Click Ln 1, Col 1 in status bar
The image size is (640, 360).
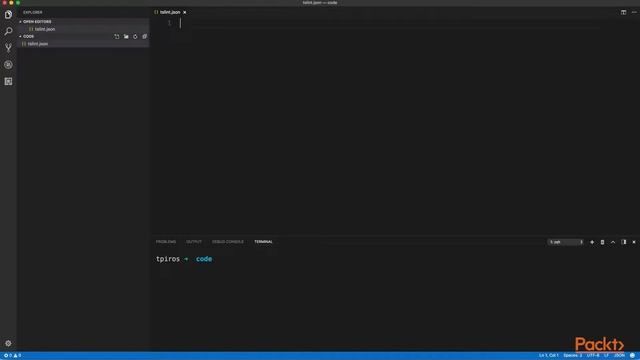click(548, 356)
